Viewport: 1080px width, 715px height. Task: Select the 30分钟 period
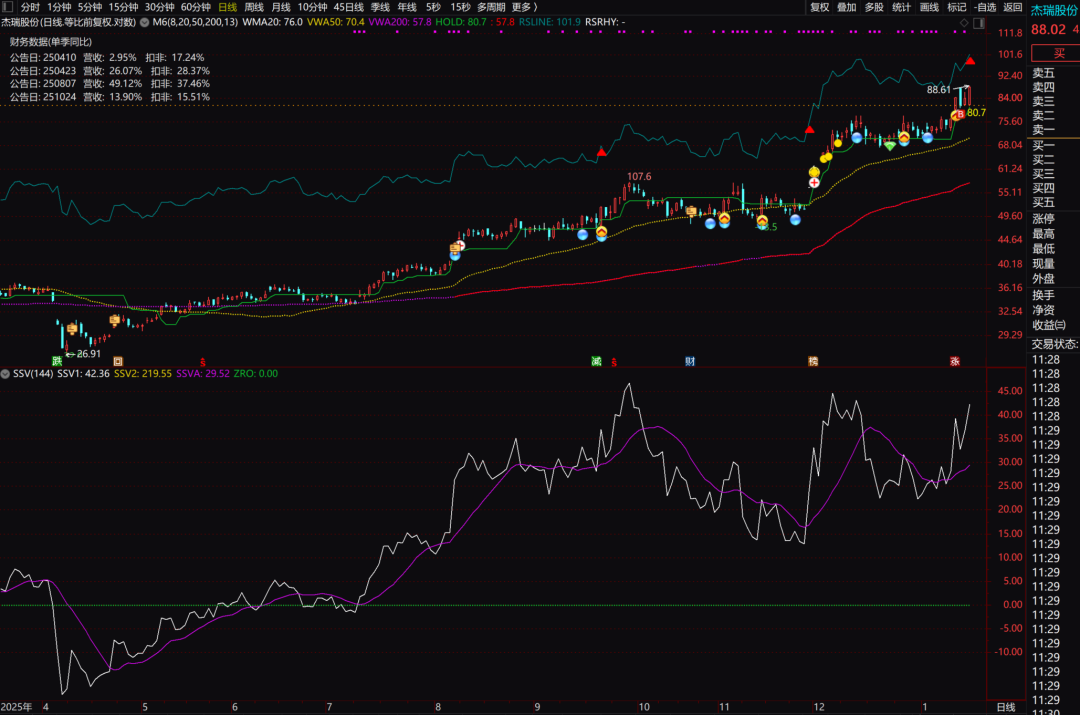pos(159,7)
